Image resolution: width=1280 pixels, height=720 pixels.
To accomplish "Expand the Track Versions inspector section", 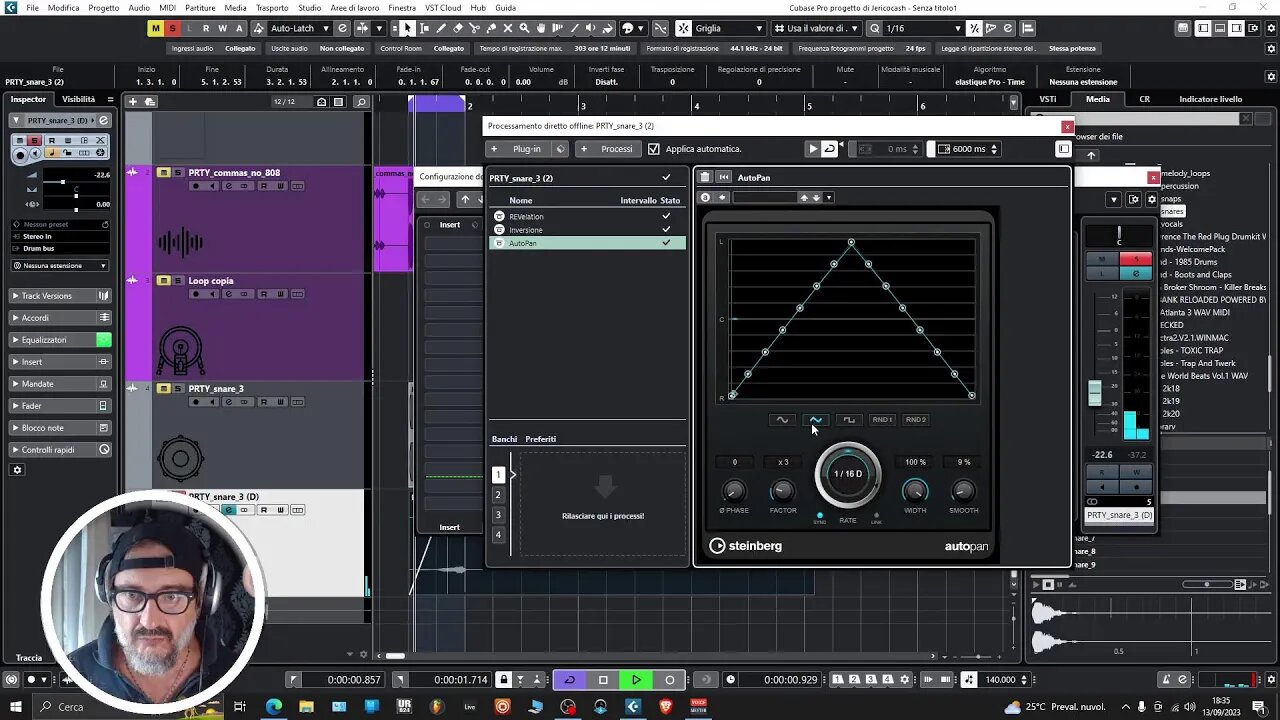I will 60,296.
